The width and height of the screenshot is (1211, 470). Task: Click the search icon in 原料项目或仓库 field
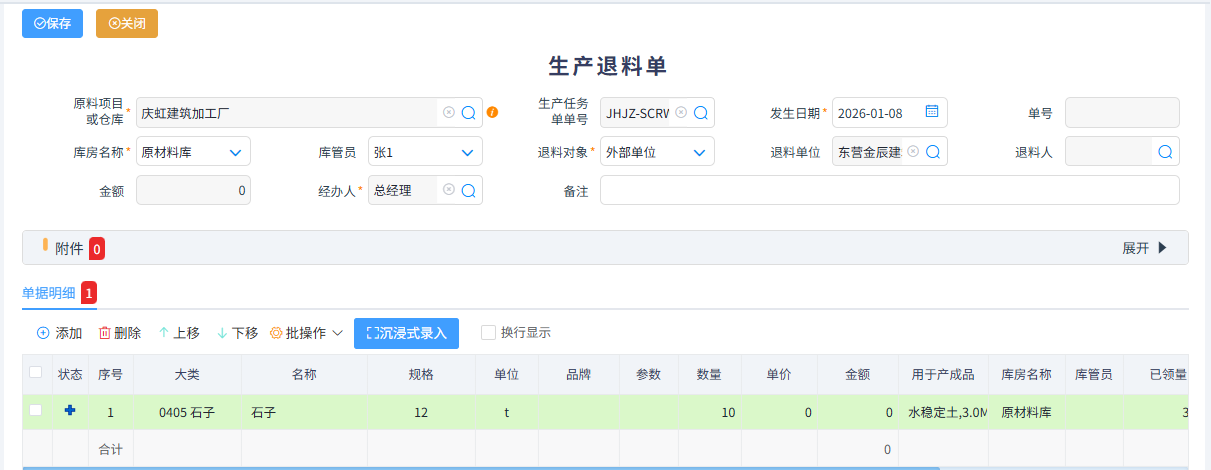[468, 113]
